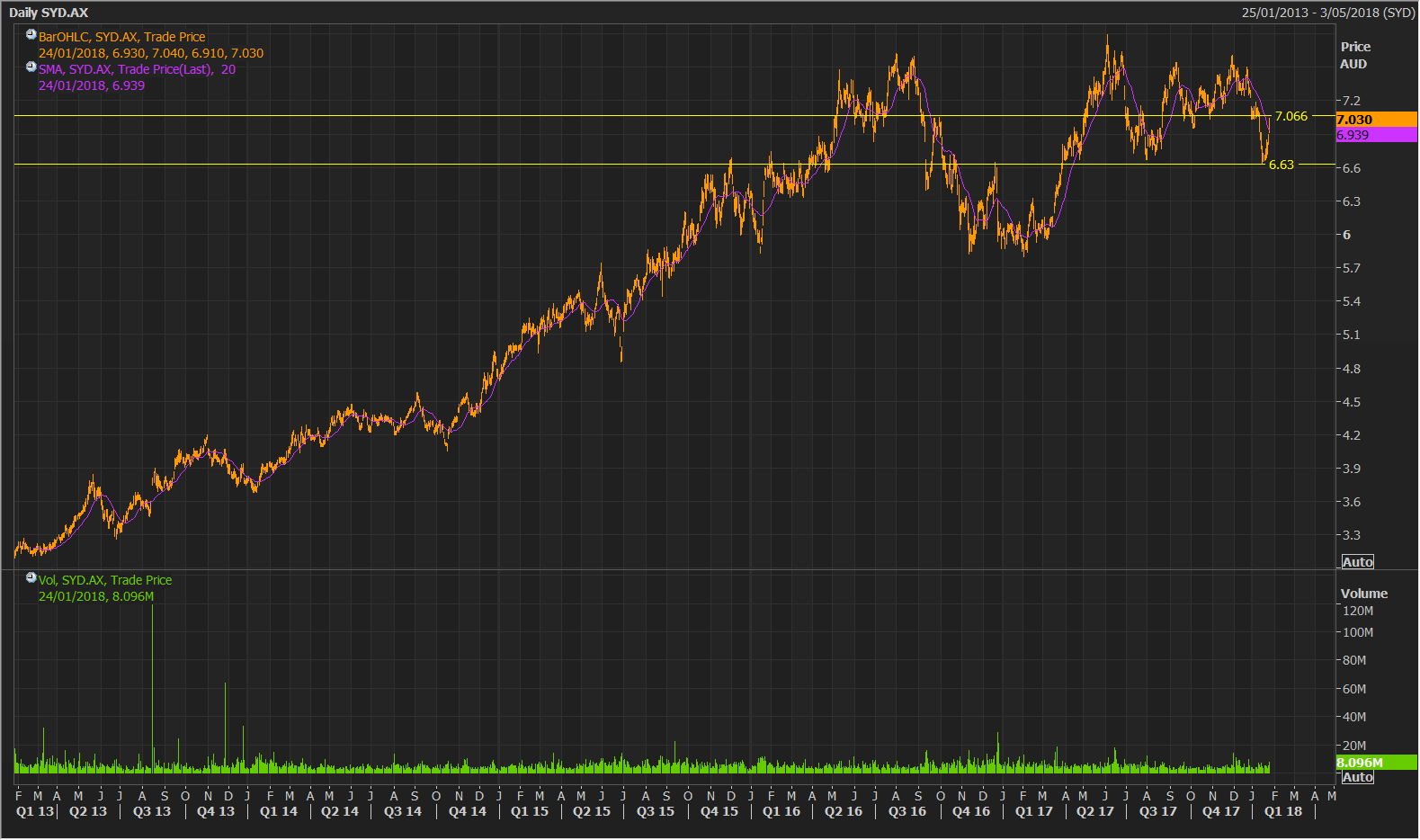
Task: Click the Volume axis title
Action: [1364, 594]
